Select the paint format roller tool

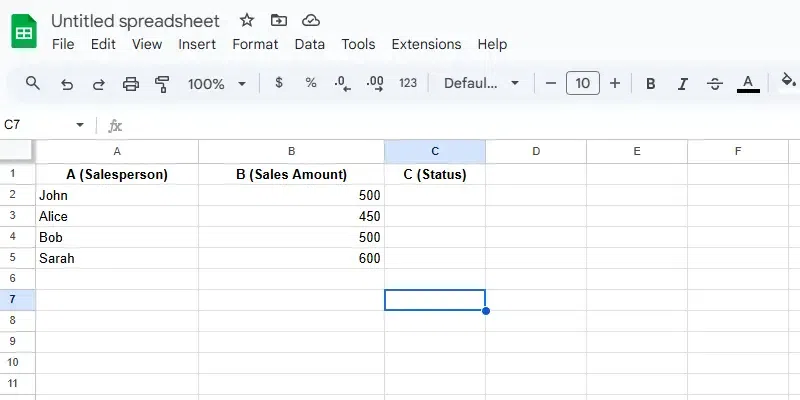pos(162,84)
